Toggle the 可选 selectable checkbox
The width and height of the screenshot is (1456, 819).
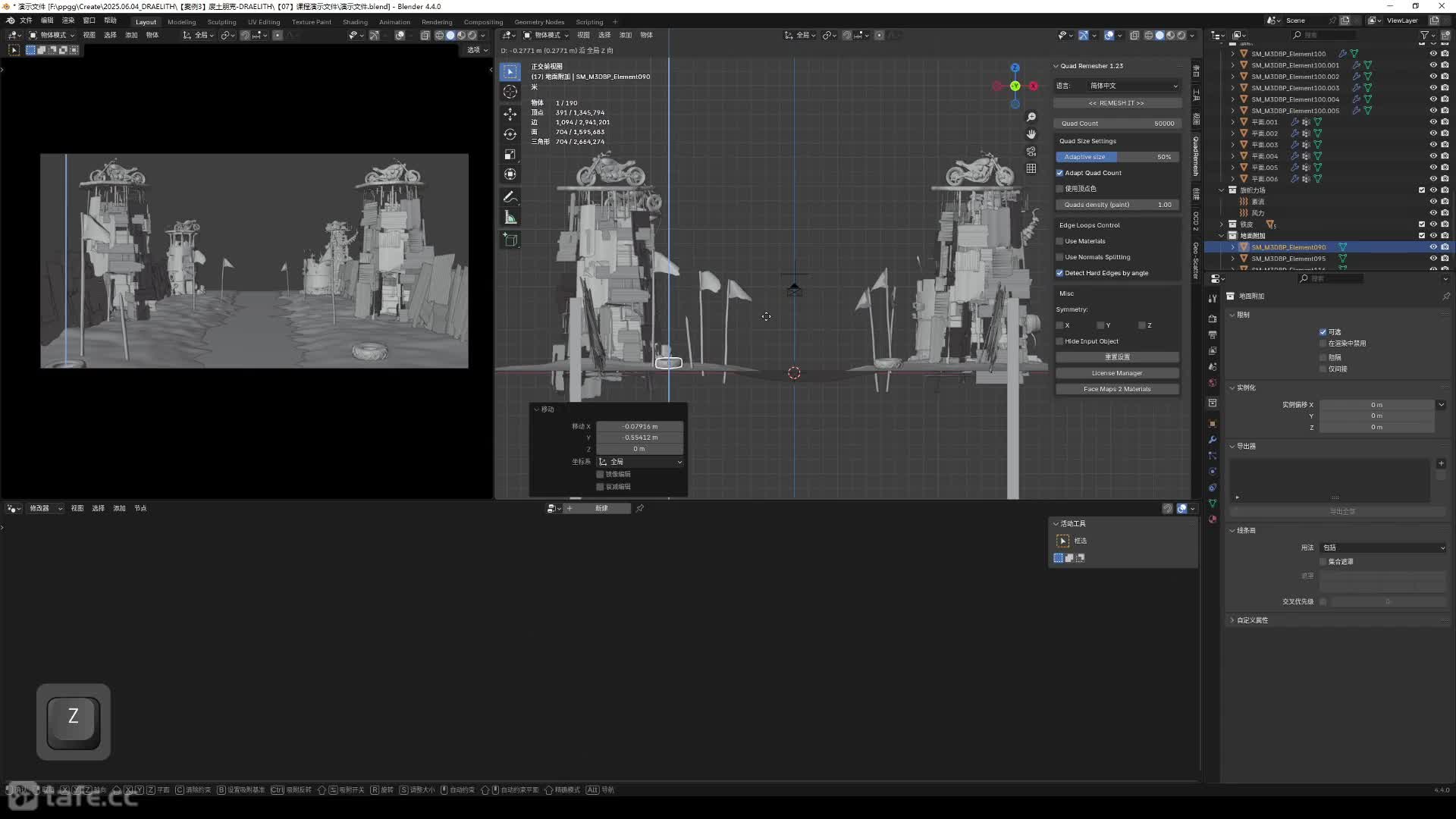click(x=1323, y=332)
